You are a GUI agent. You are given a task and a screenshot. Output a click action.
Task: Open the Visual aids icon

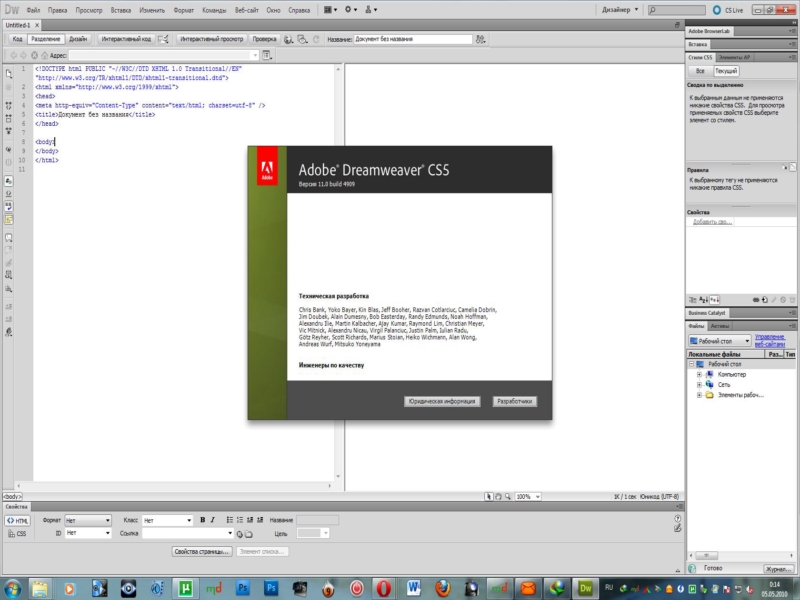click(303, 39)
